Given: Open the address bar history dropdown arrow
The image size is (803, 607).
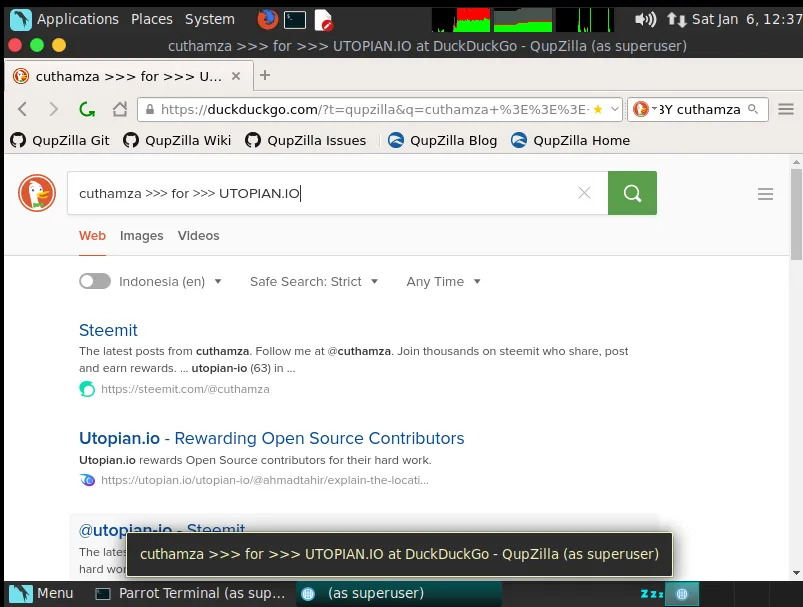Looking at the screenshot, I should tap(615, 109).
